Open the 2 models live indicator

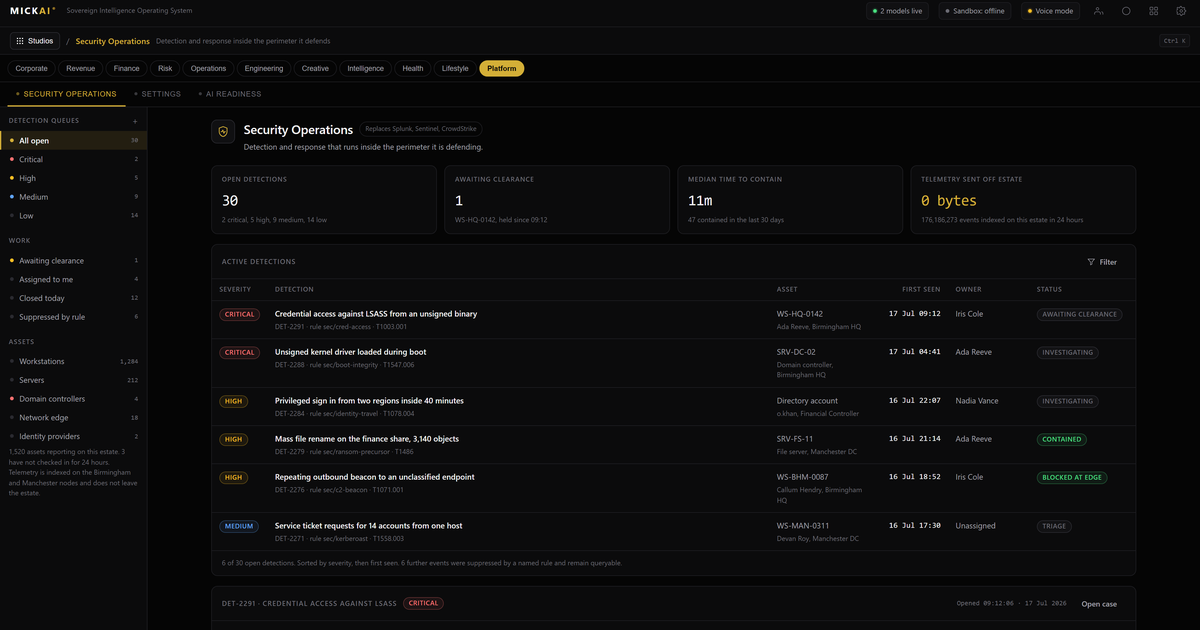pos(898,11)
